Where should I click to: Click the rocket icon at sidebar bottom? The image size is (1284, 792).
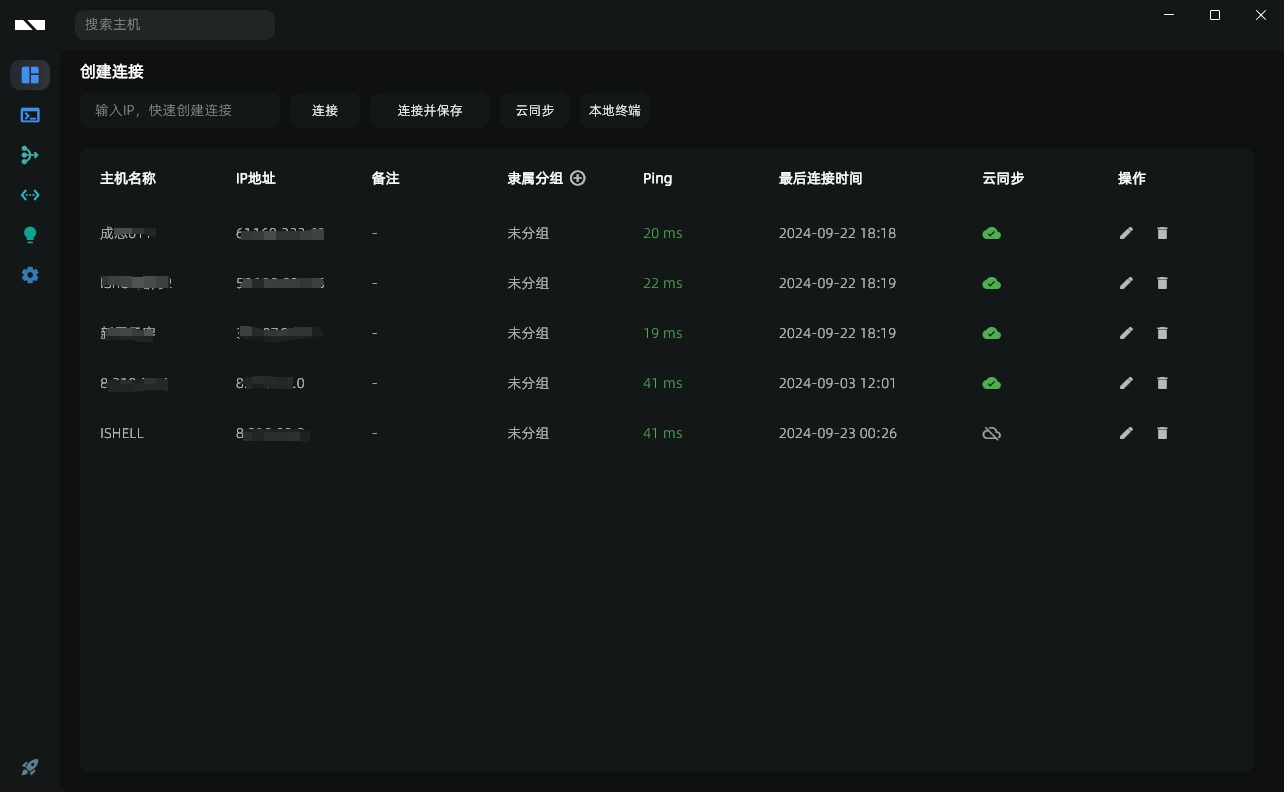click(30, 767)
